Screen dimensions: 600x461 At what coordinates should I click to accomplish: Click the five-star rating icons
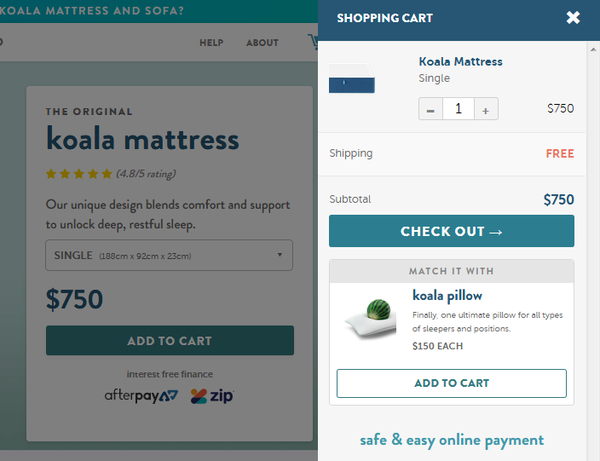[x=78, y=174]
